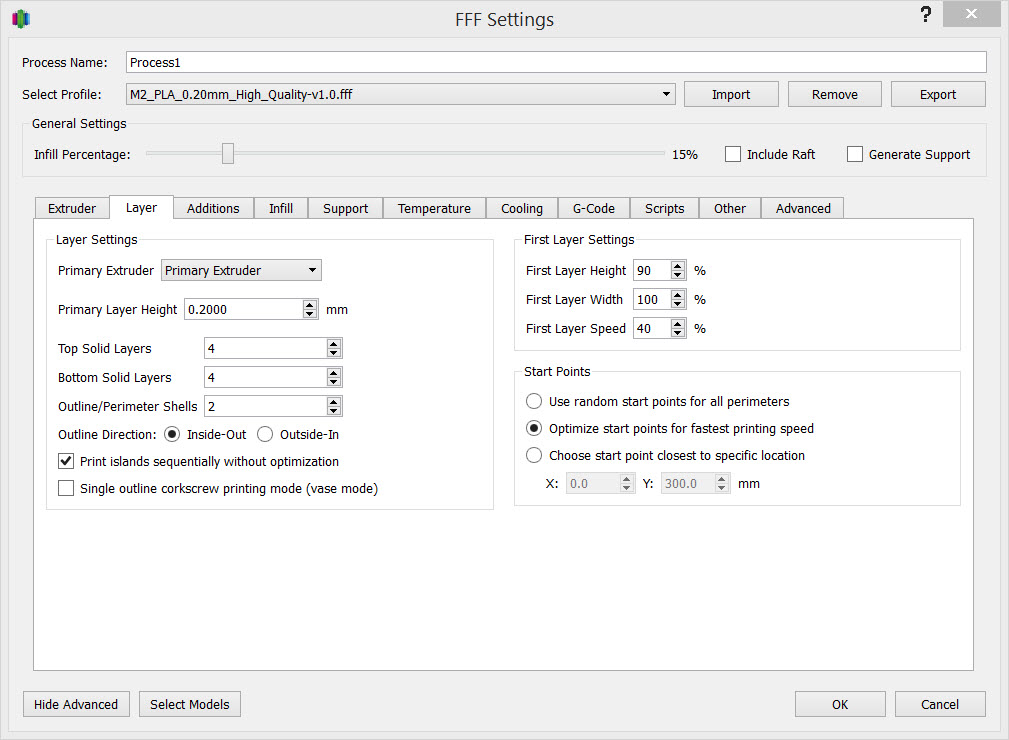Increase Primary Layer Height with up arrow
Image resolution: width=1009 pixels, height=740 pixels.
point(310,305)
